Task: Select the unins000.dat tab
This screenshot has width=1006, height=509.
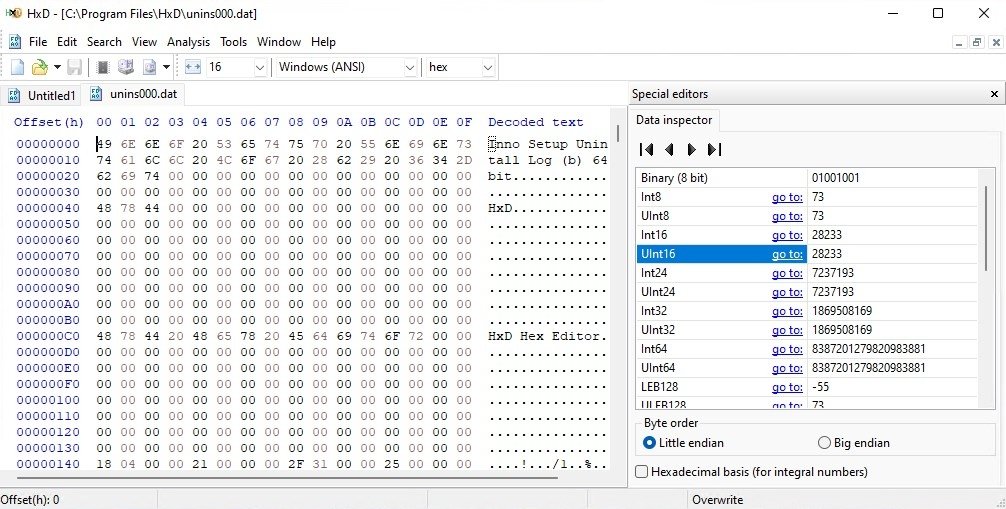Action: tap(133, 94)
